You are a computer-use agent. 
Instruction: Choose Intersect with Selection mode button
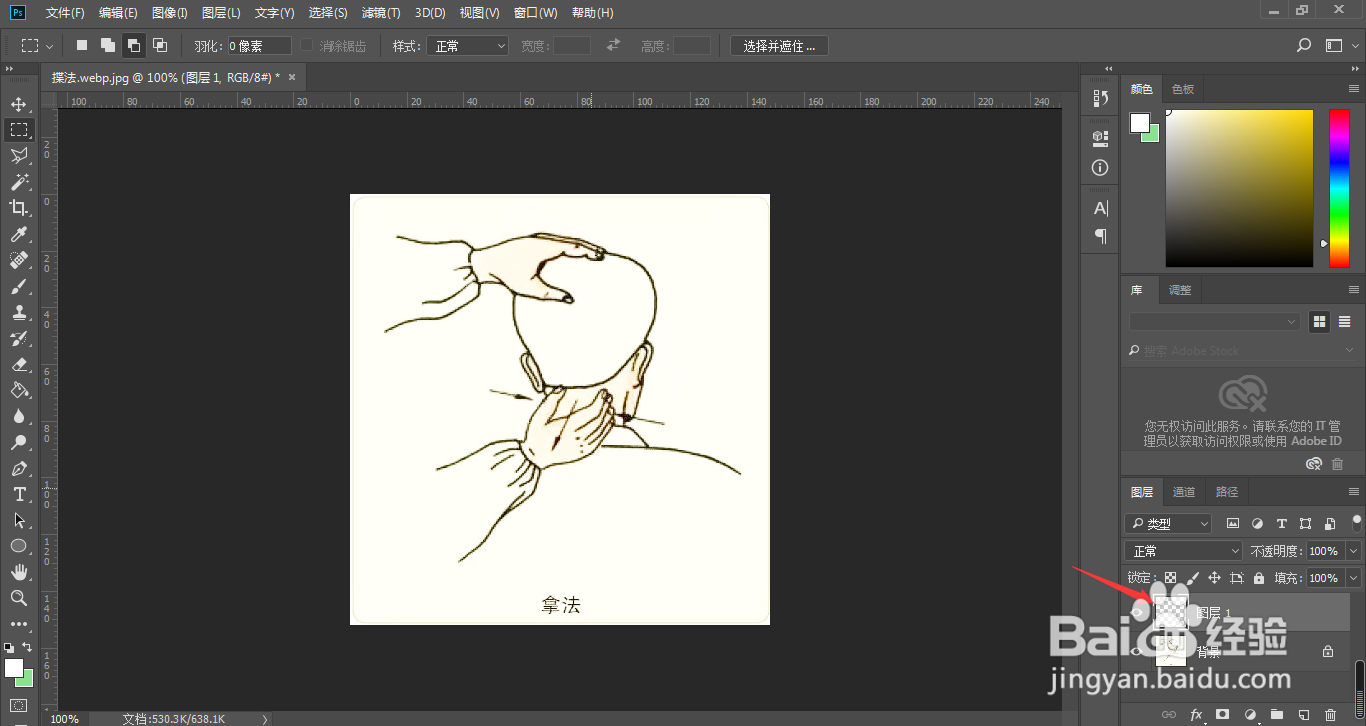click(x=160, y=46)
